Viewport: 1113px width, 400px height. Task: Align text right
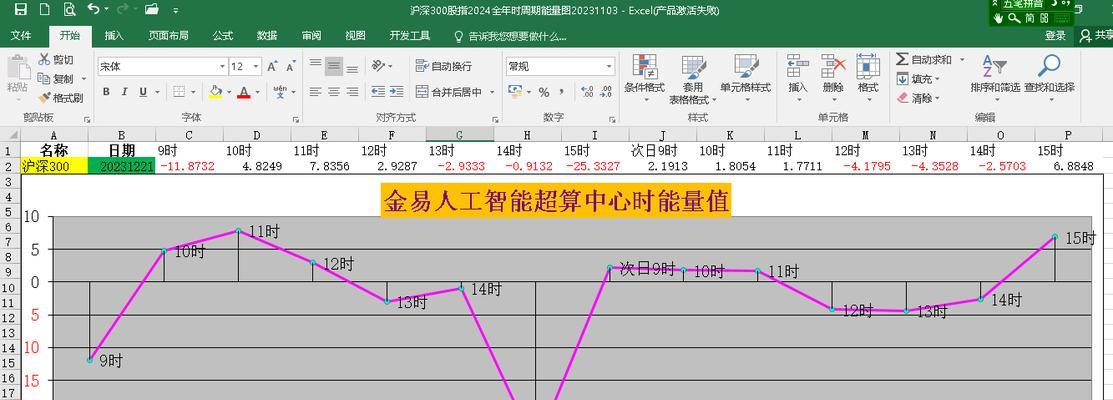pyautogui.click(x=352, y=91)
